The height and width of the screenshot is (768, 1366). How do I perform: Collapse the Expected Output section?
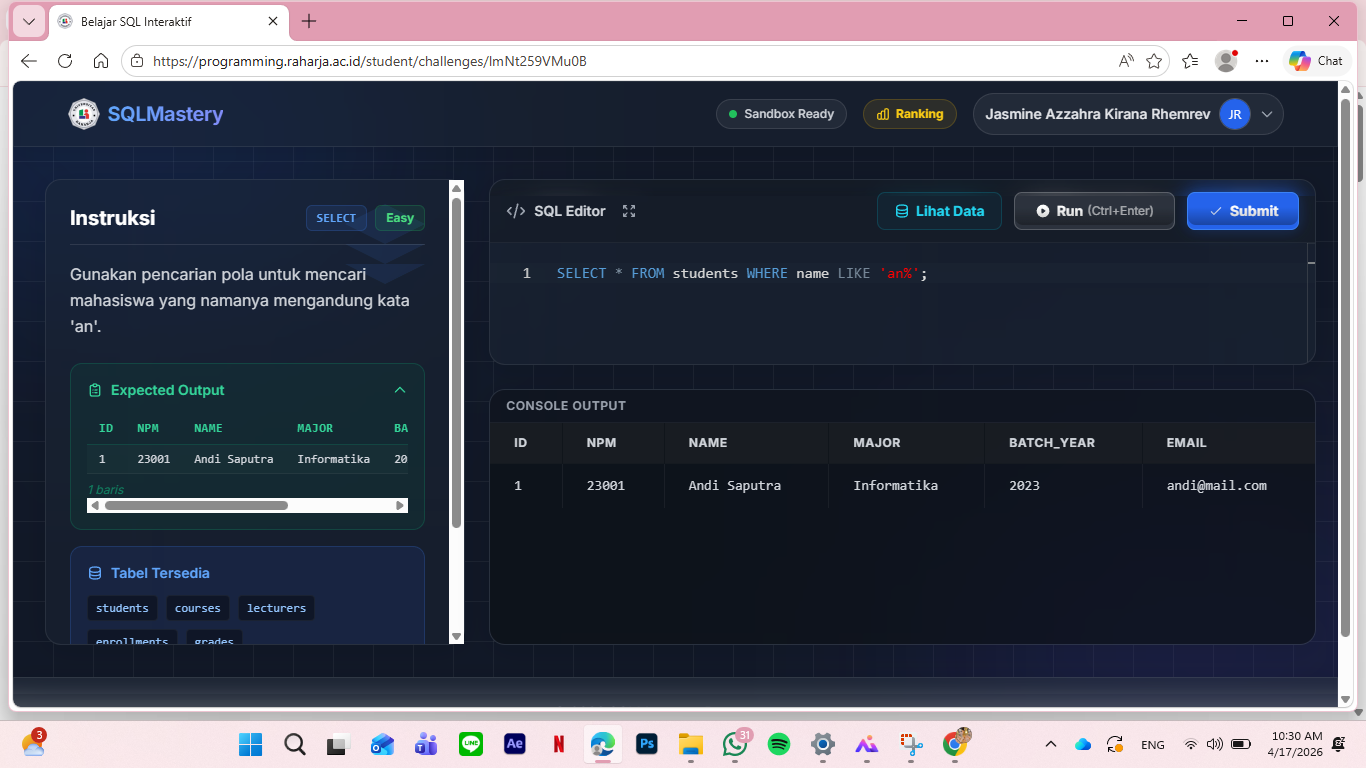point(400,390)
